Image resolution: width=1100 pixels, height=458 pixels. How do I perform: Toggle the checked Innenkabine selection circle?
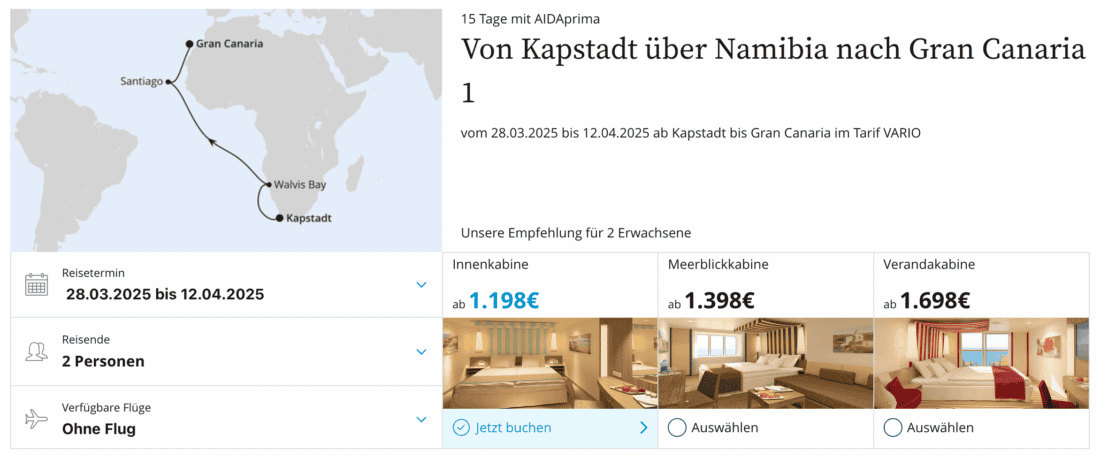[x=461, y=428]
